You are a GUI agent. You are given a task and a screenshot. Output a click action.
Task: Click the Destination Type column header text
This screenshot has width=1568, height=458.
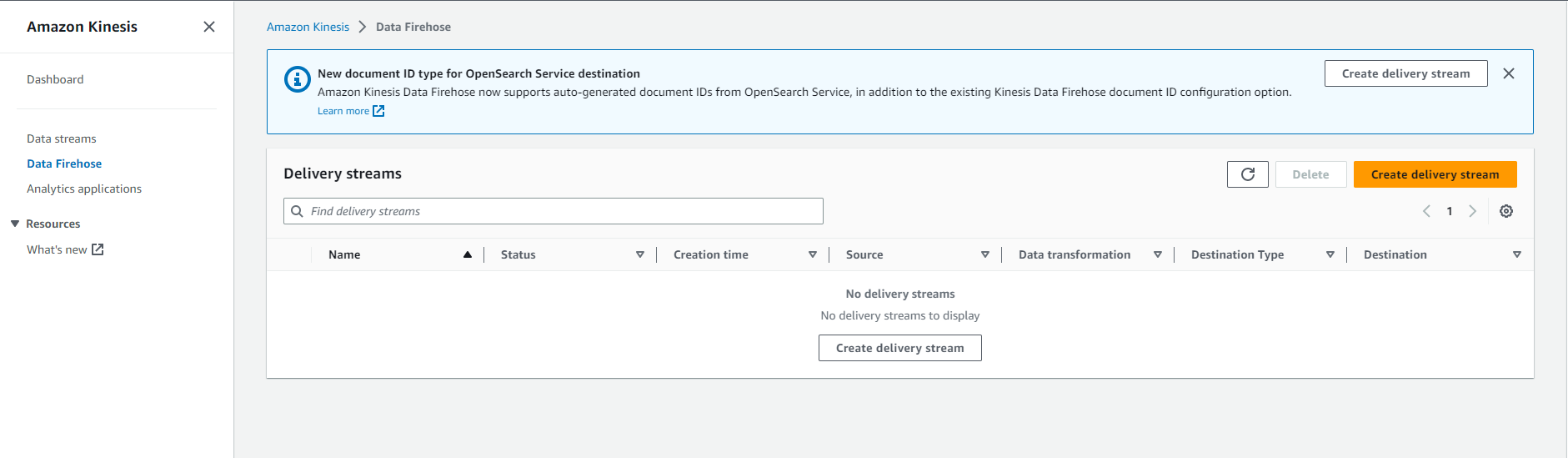1237,254
